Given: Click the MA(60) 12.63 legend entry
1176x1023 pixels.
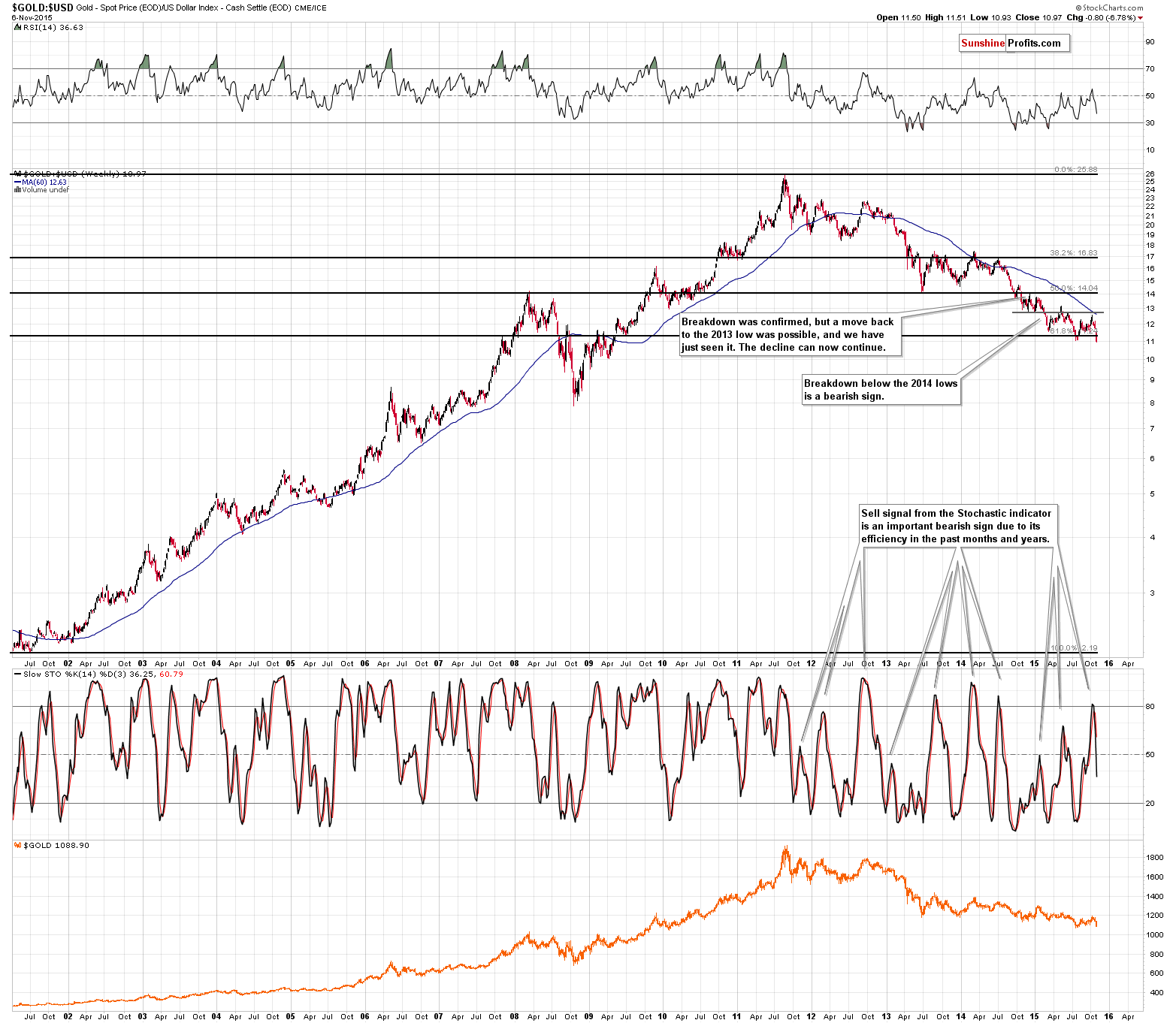Looking at the screenshot, I should (41, 182).
